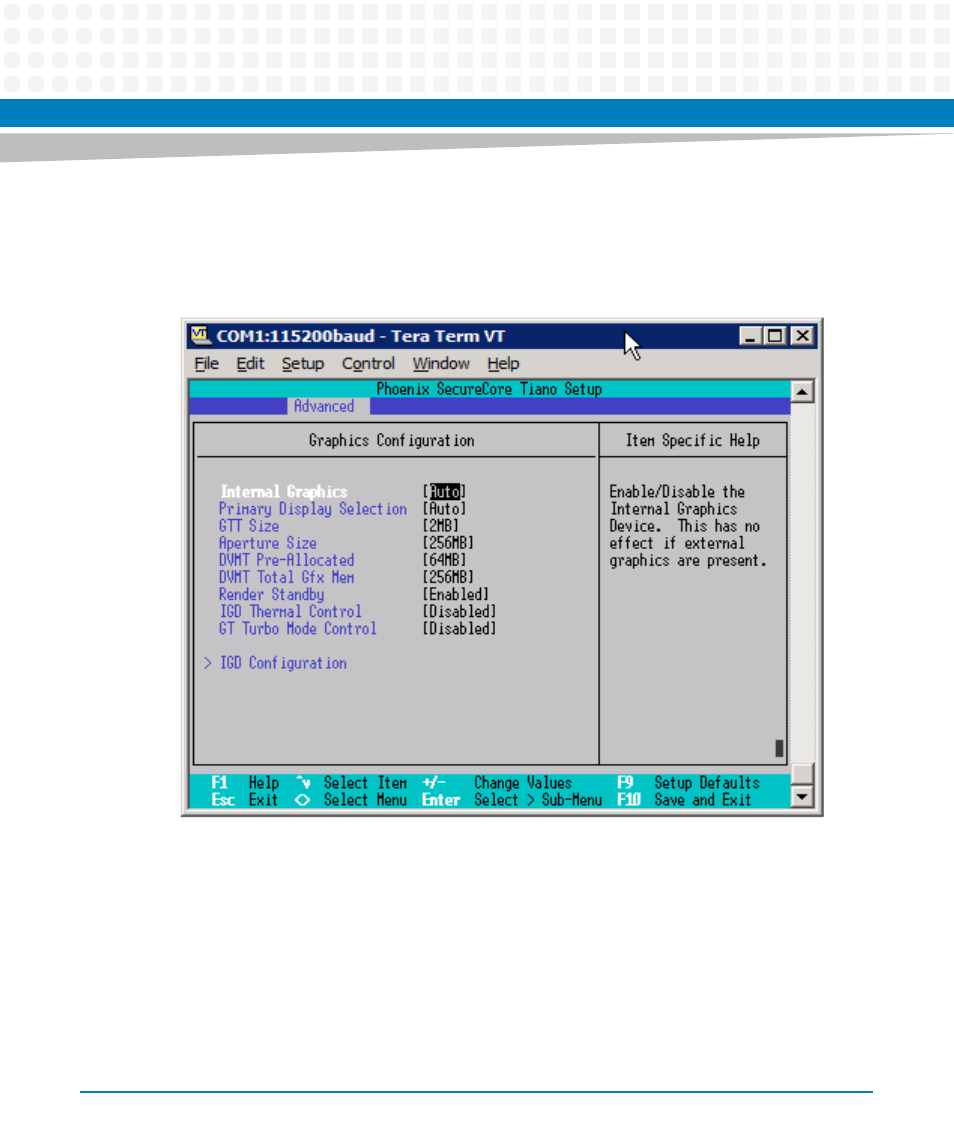Click the Enter Select Sub-Menu hint
The image size is (954, 1145).
pyautogui.click(x=512, y=800)
